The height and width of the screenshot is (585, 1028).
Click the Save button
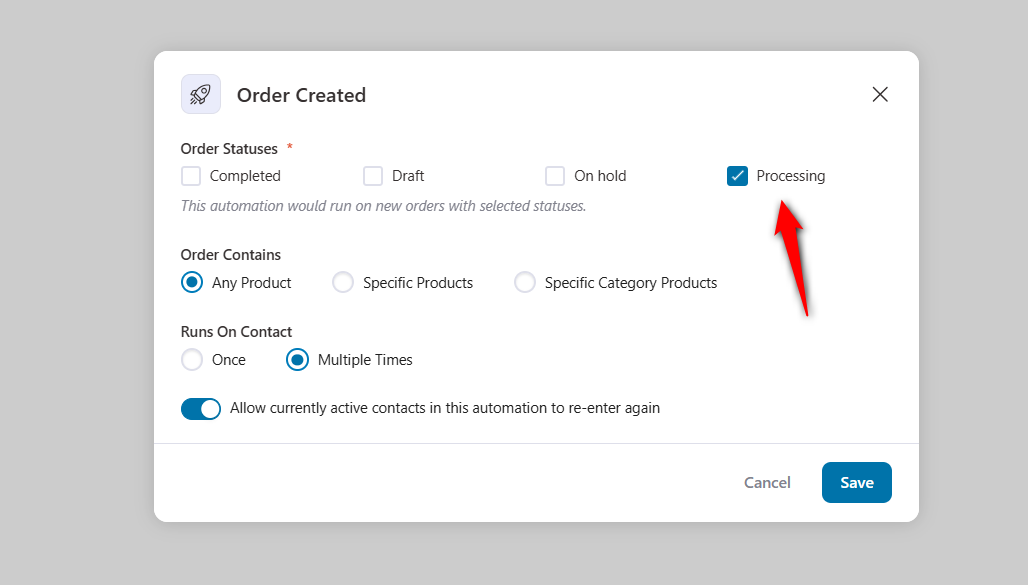point(856,482)
